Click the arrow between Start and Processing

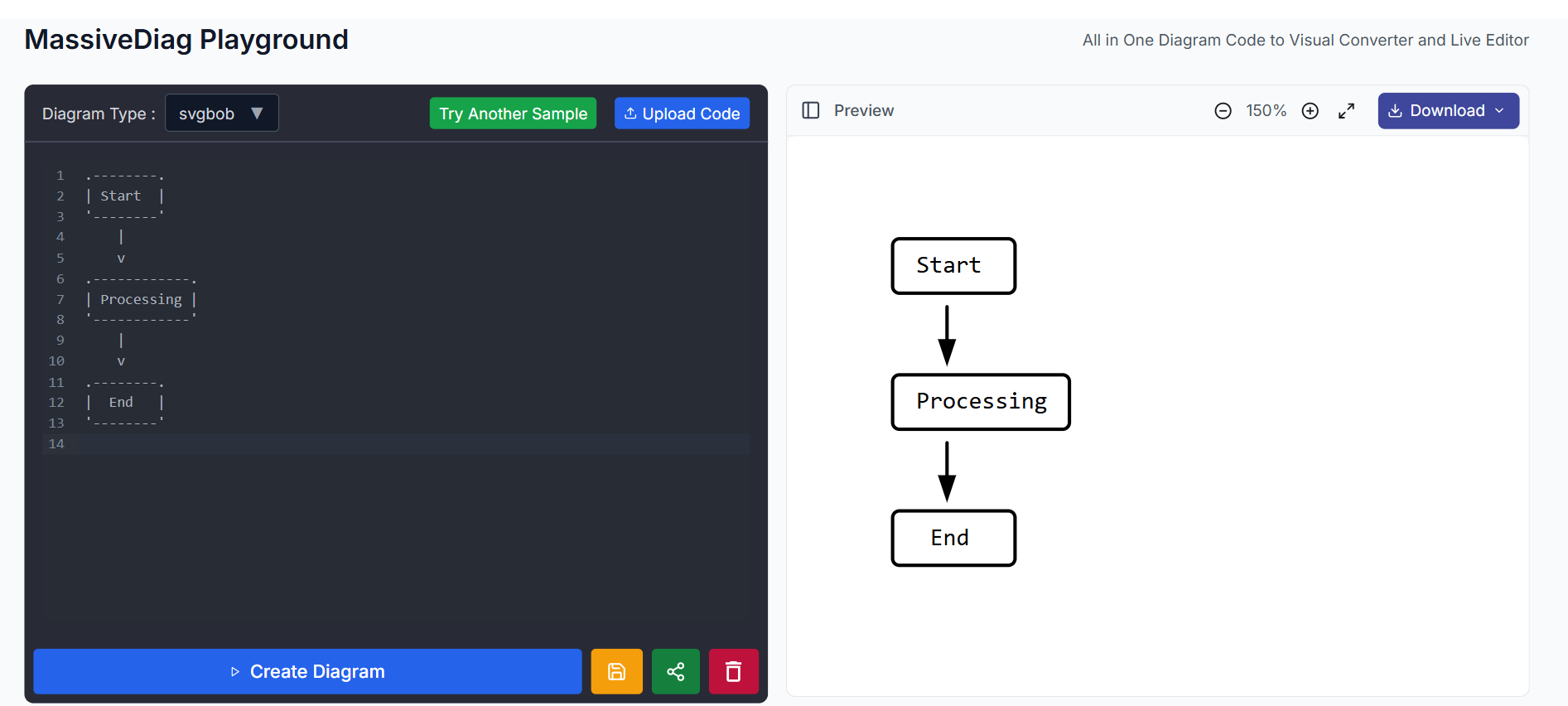click(x=947, y=335)
